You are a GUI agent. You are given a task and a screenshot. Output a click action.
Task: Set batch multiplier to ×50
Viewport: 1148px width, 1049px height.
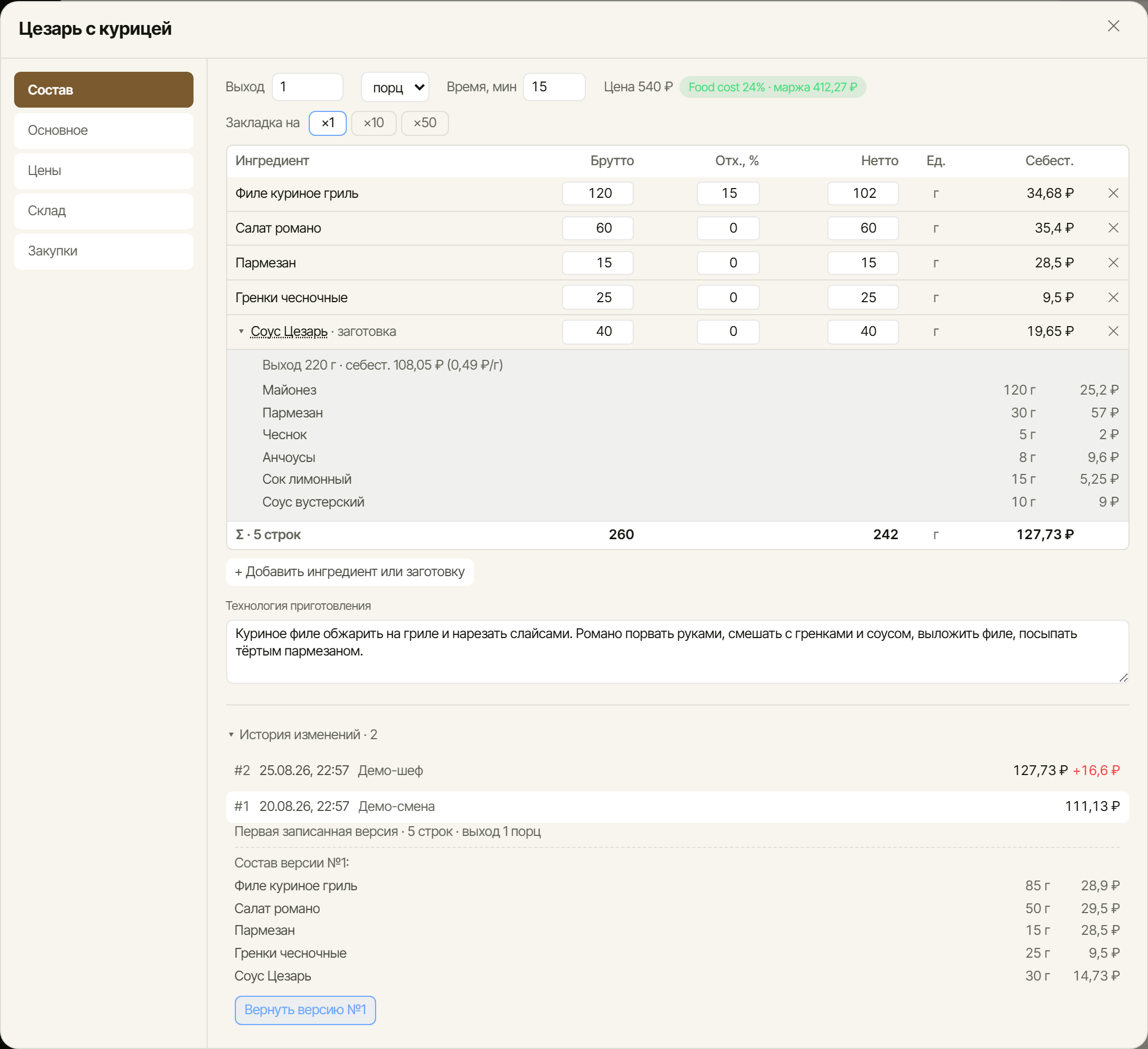425,123
